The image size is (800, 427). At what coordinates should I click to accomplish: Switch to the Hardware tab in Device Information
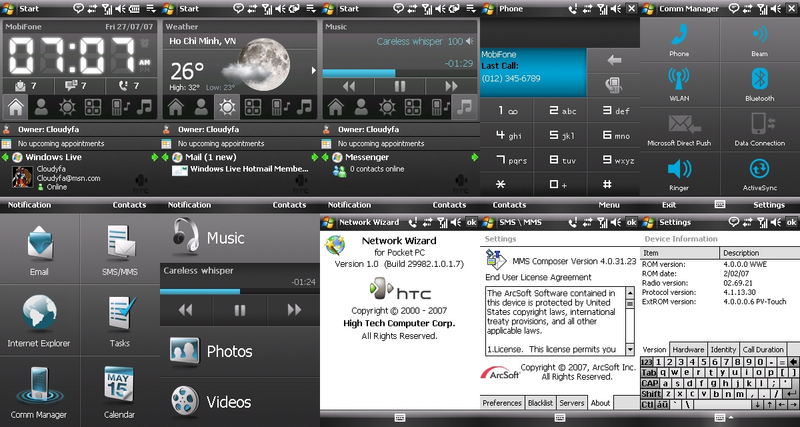tap(688, 349)
